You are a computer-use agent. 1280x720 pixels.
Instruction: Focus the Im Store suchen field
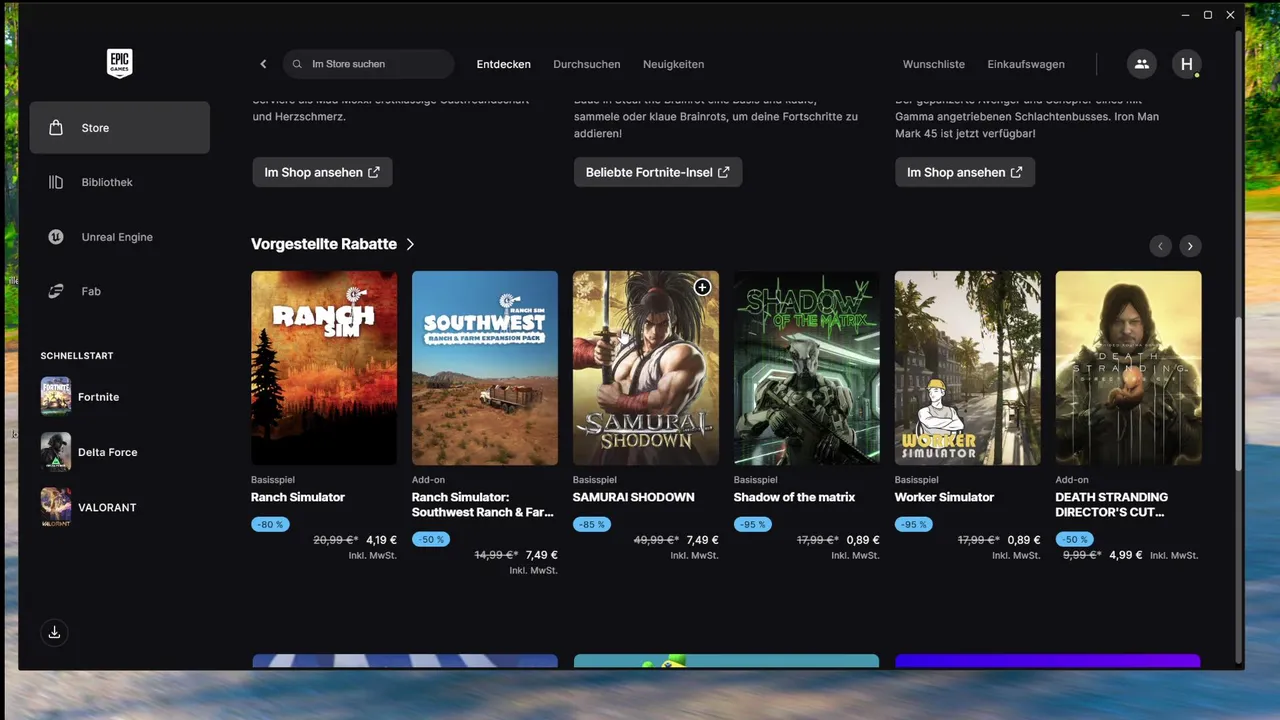pos(369,64)
